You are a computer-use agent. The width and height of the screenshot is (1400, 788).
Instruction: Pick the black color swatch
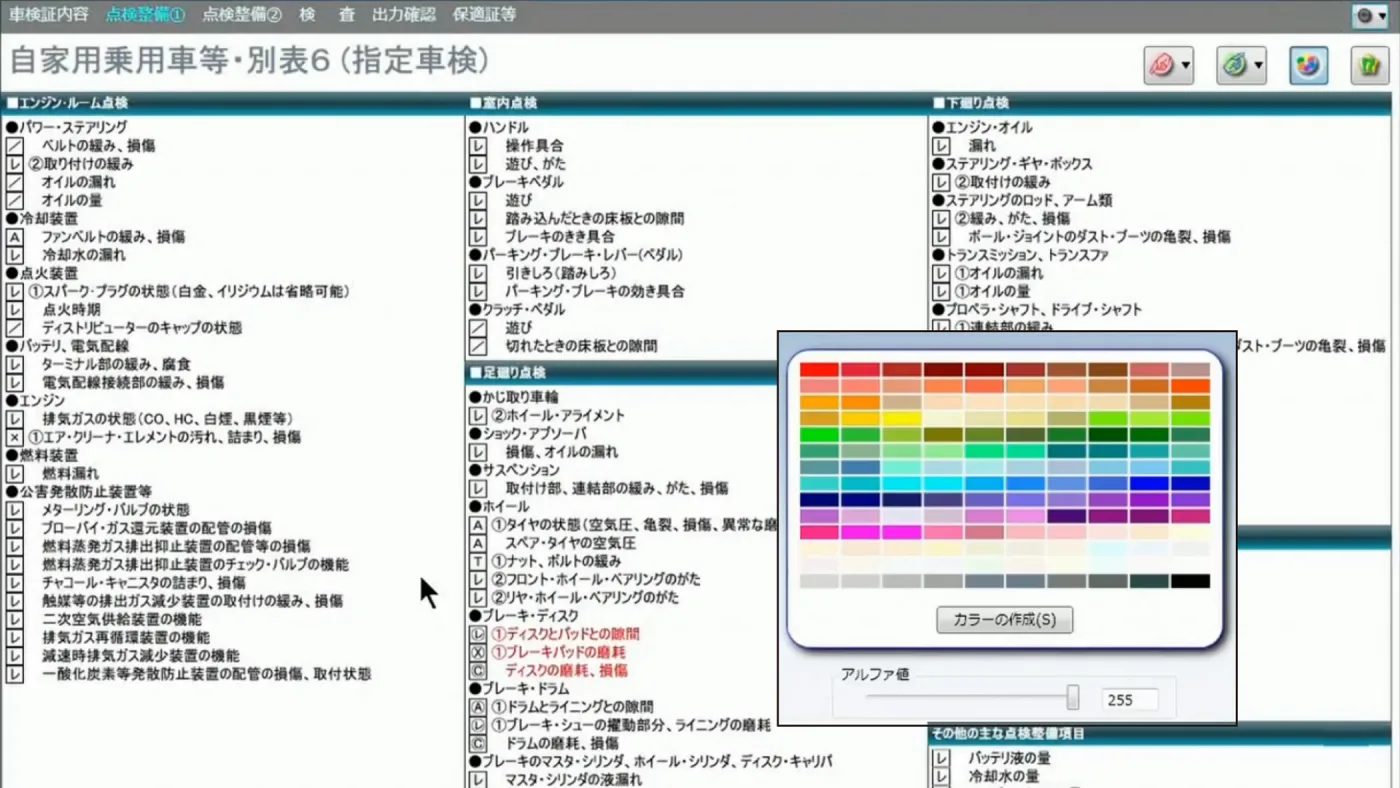[x=1190, y=581]
